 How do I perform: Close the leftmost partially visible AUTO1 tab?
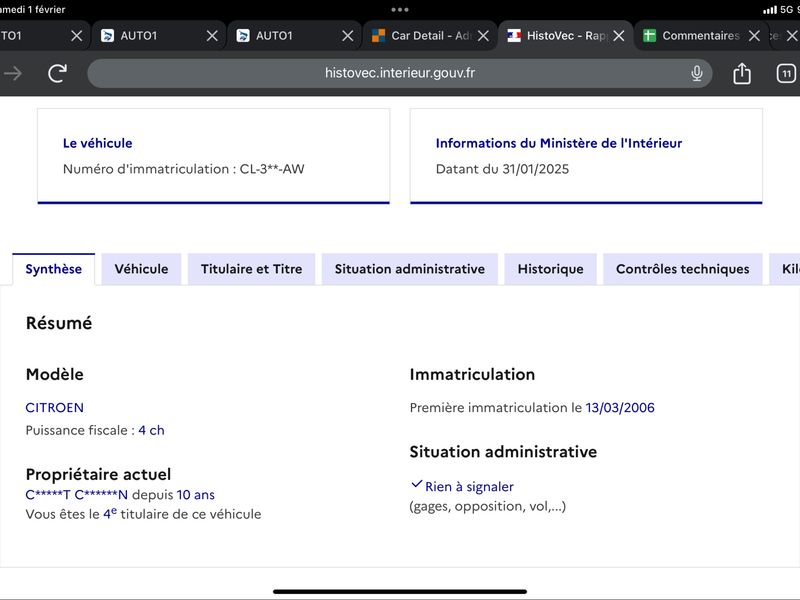(77, 36)
